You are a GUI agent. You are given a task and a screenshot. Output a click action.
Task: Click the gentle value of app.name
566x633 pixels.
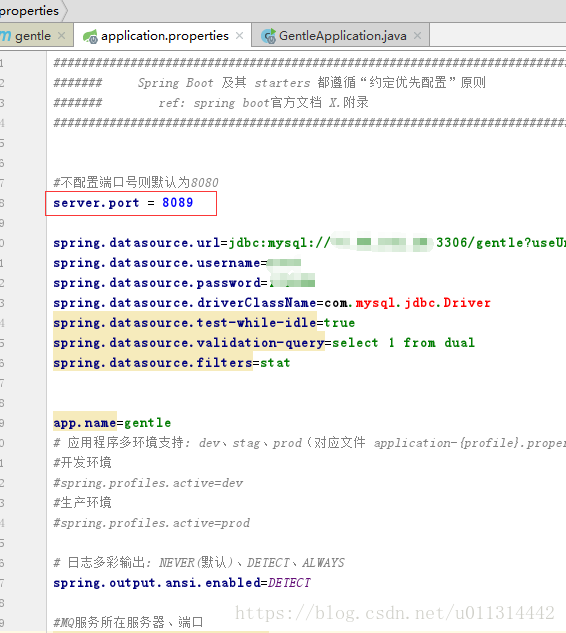tap(147, 423)
